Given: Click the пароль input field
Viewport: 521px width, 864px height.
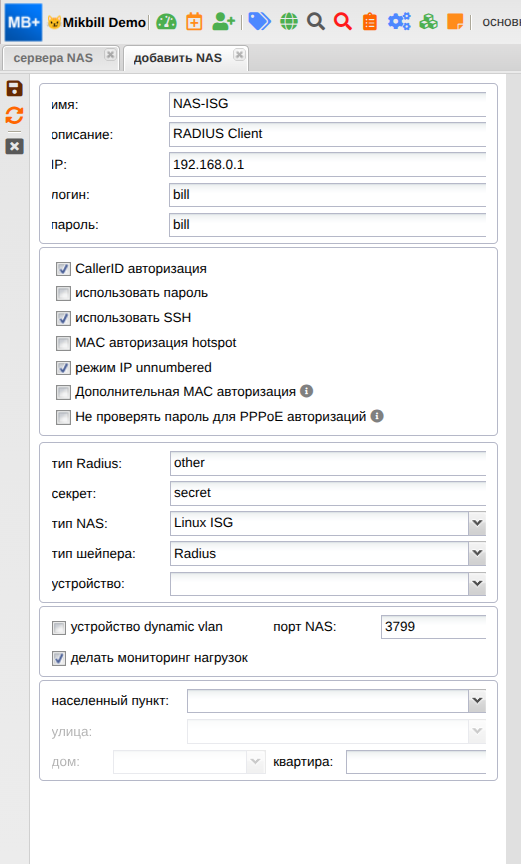Looking at the screenshot, I should click(328, 225).
